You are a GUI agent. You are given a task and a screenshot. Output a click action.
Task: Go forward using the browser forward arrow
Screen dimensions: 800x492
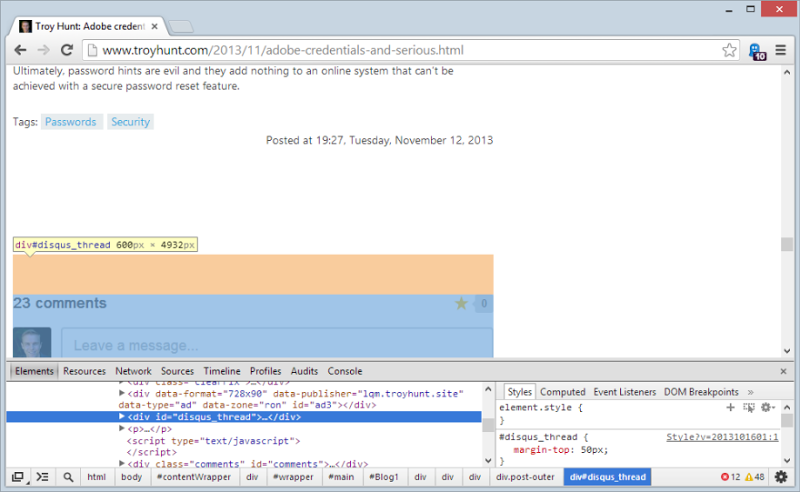[x=43, y=50]
